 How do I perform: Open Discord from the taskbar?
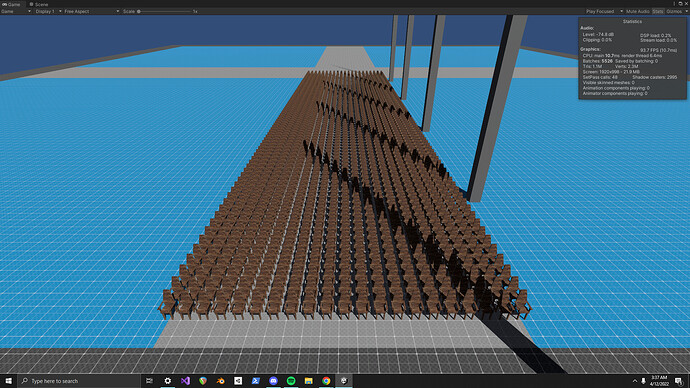coord(273,381)
